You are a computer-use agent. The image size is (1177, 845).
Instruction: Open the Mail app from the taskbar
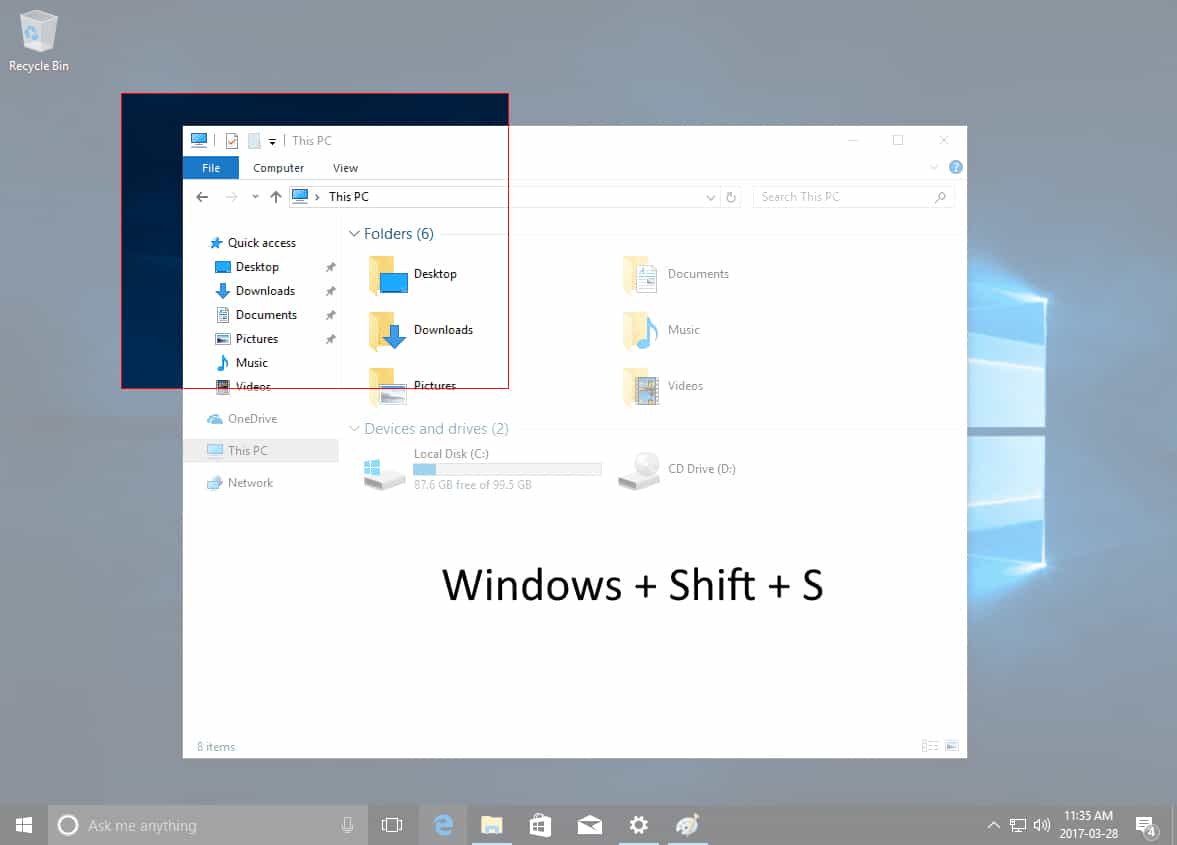pos(589,824)
